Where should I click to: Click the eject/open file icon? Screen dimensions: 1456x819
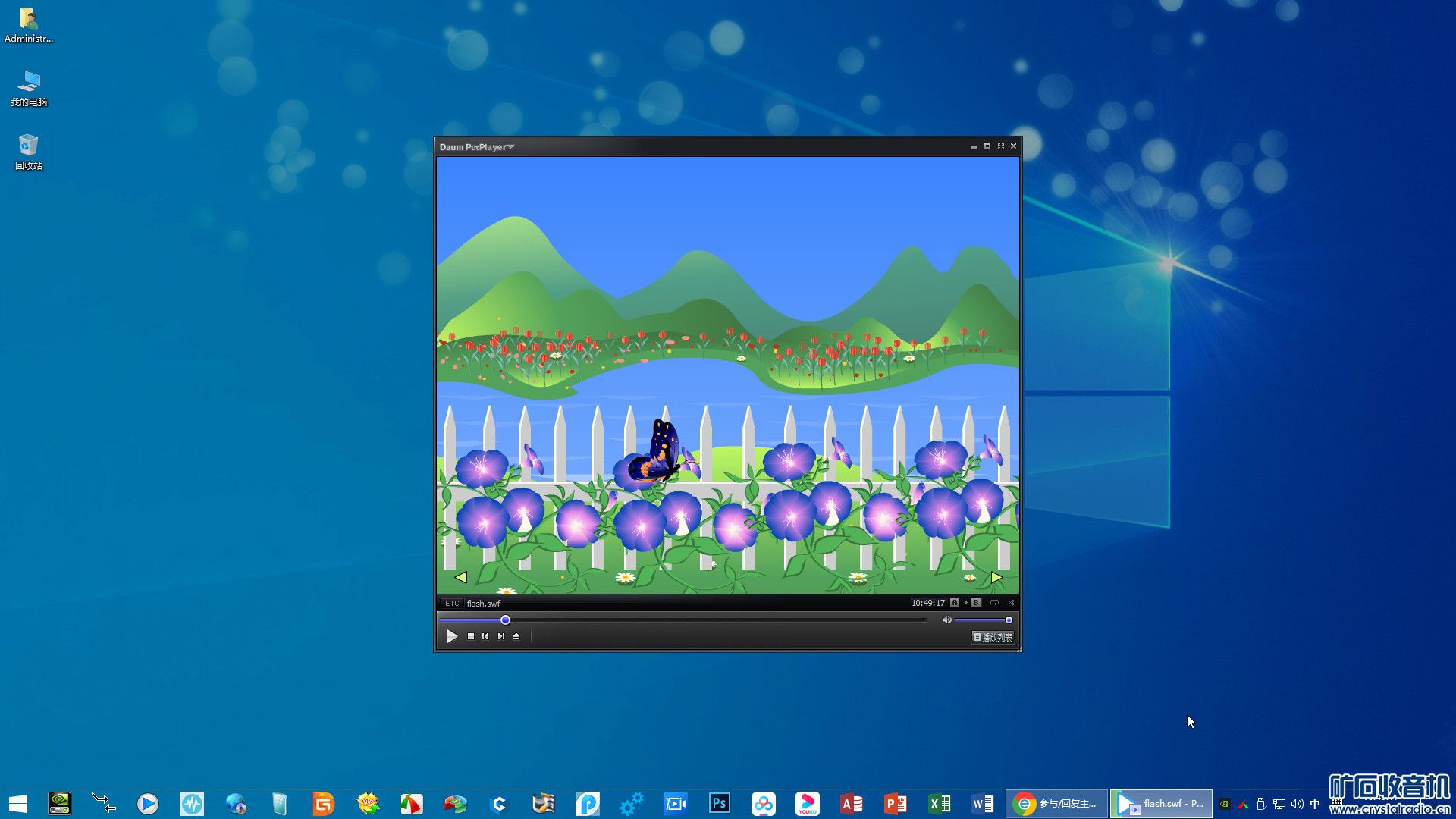[516, 636]
